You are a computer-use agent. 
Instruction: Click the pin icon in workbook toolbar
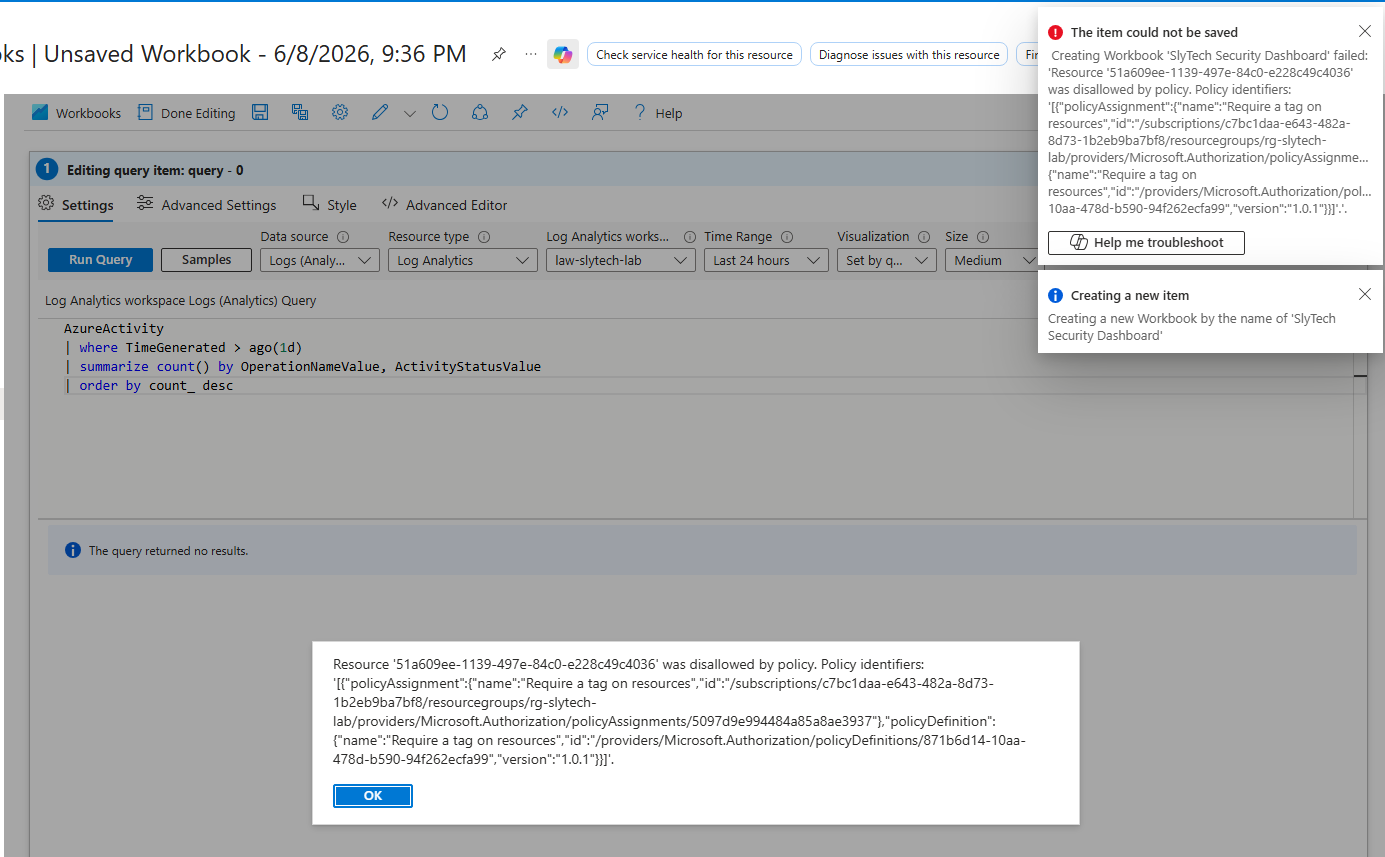pyautogui.click(x=520, y=112)
